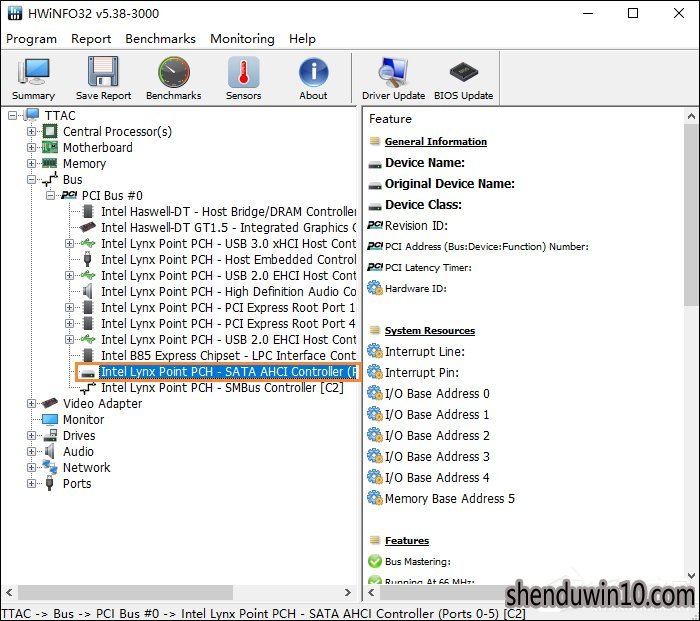
Task: Click the TTAC computer root icon
Action: [x=32, y=115]
